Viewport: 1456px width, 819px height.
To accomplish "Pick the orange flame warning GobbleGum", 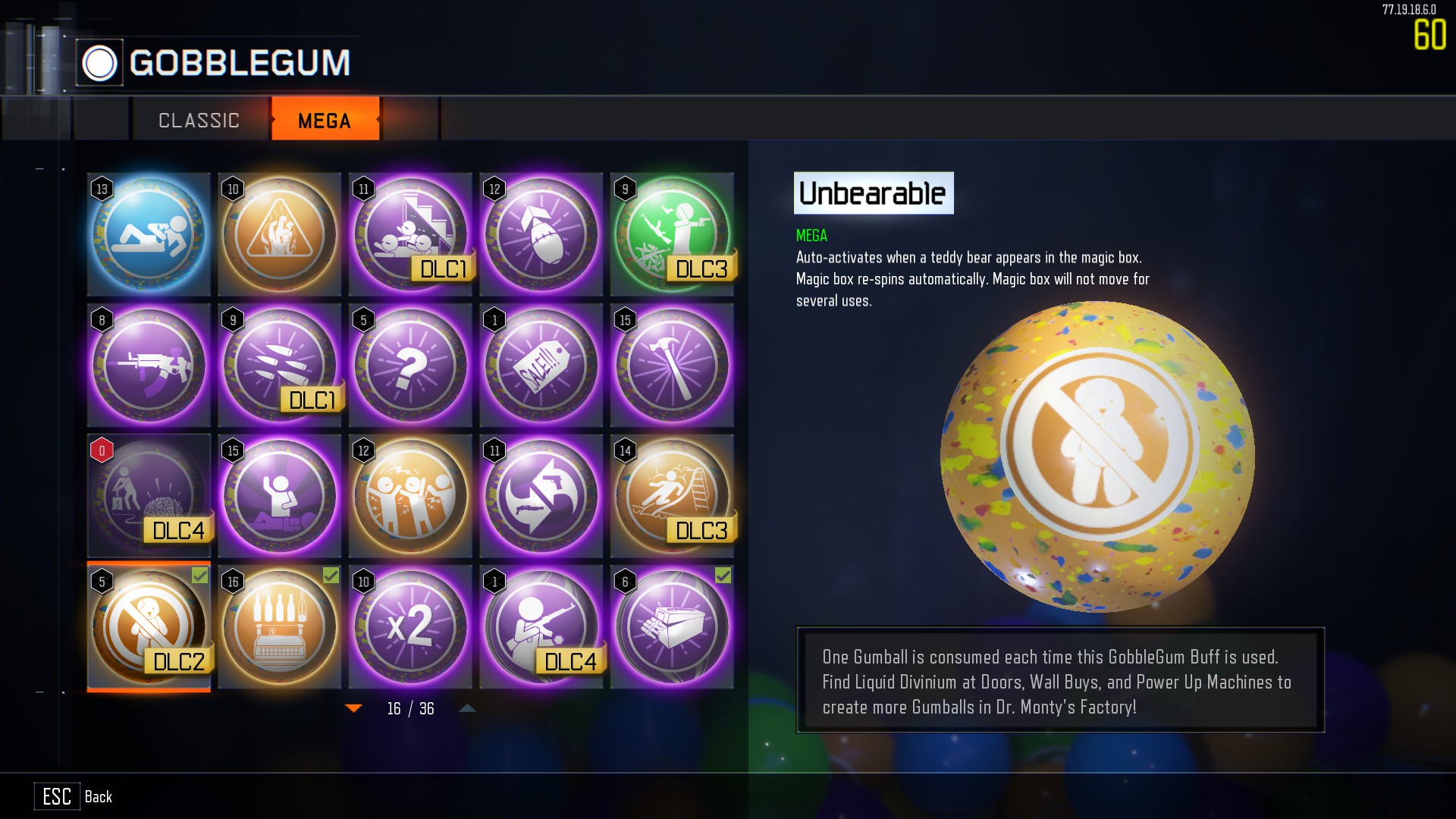I will pos(279,234).
